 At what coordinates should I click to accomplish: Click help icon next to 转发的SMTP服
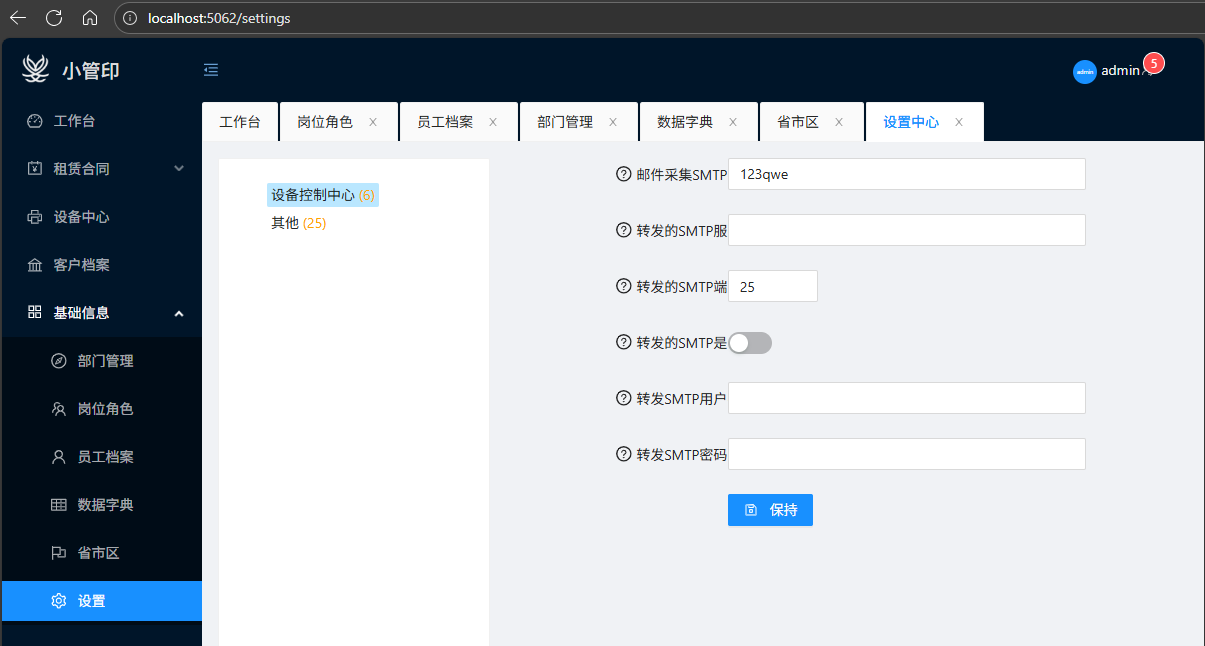click(x=624, y=230)
